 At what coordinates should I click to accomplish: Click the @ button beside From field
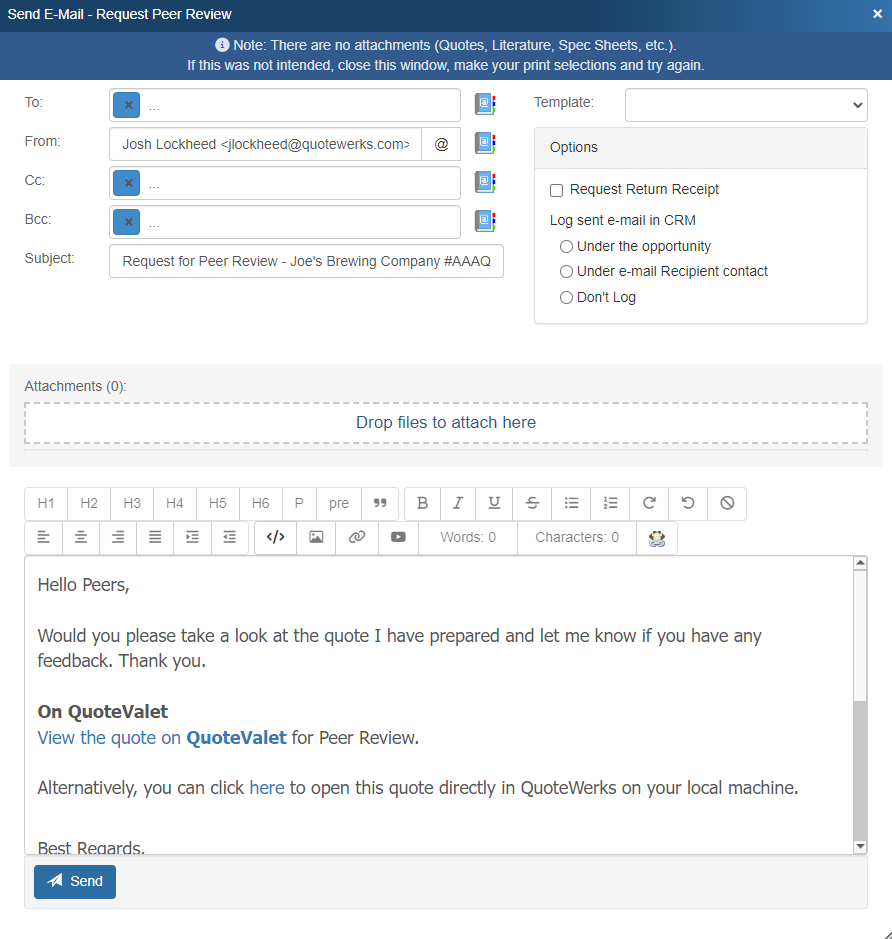click(x=441, y=144)
